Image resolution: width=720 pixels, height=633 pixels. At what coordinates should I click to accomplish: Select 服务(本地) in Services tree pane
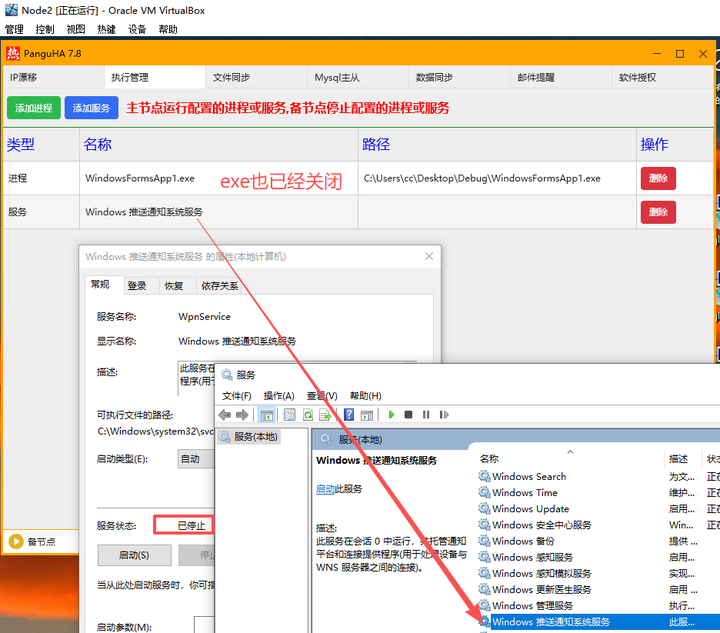pyautogui.click(x=250, y=437)
